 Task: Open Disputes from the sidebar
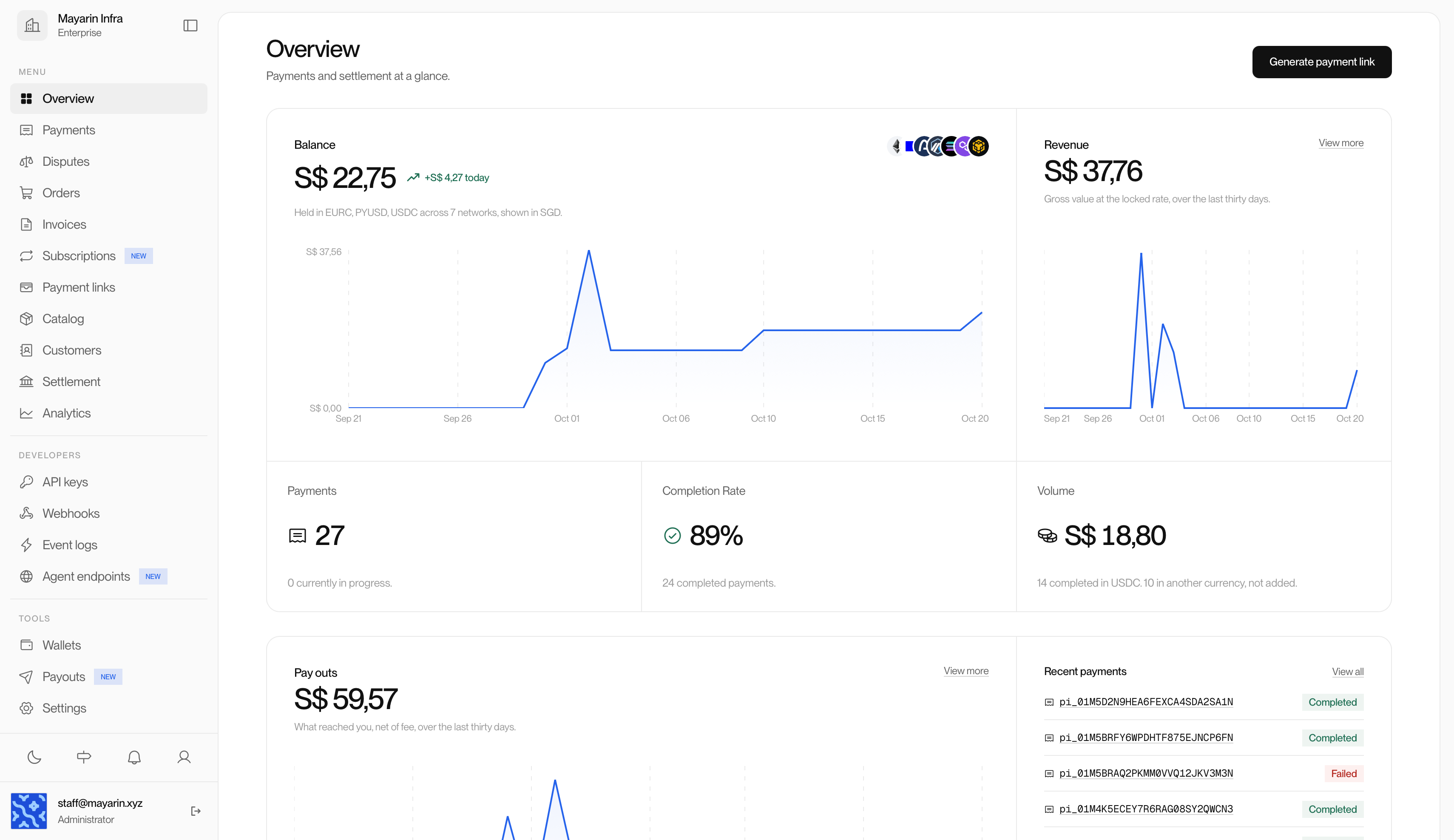coord(109,162)
